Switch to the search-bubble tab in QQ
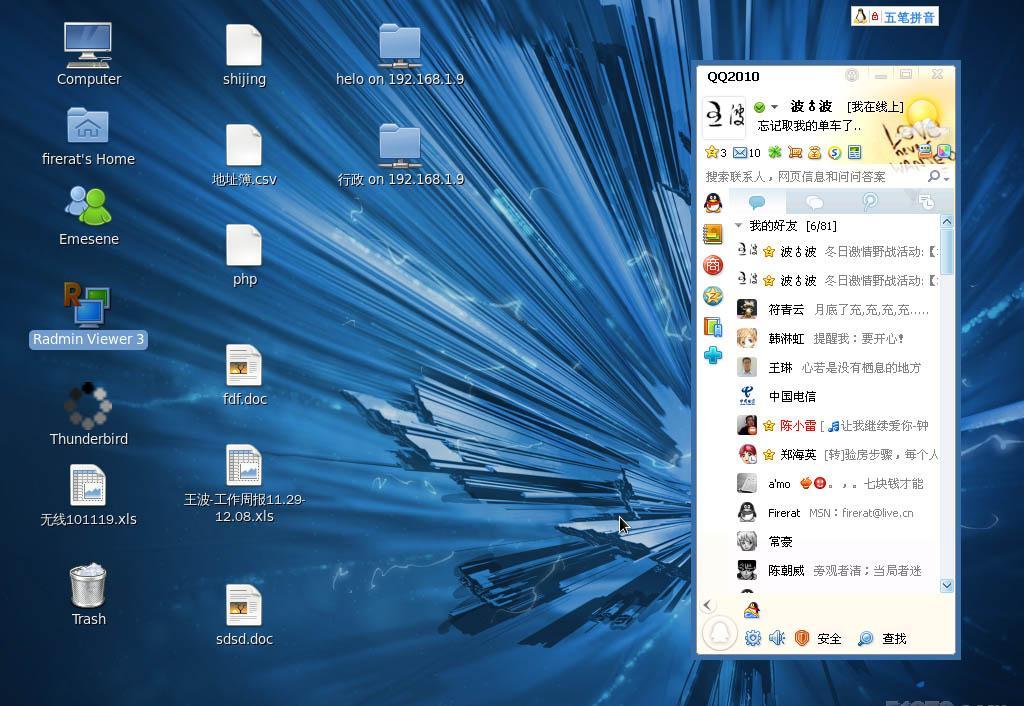 870,202
